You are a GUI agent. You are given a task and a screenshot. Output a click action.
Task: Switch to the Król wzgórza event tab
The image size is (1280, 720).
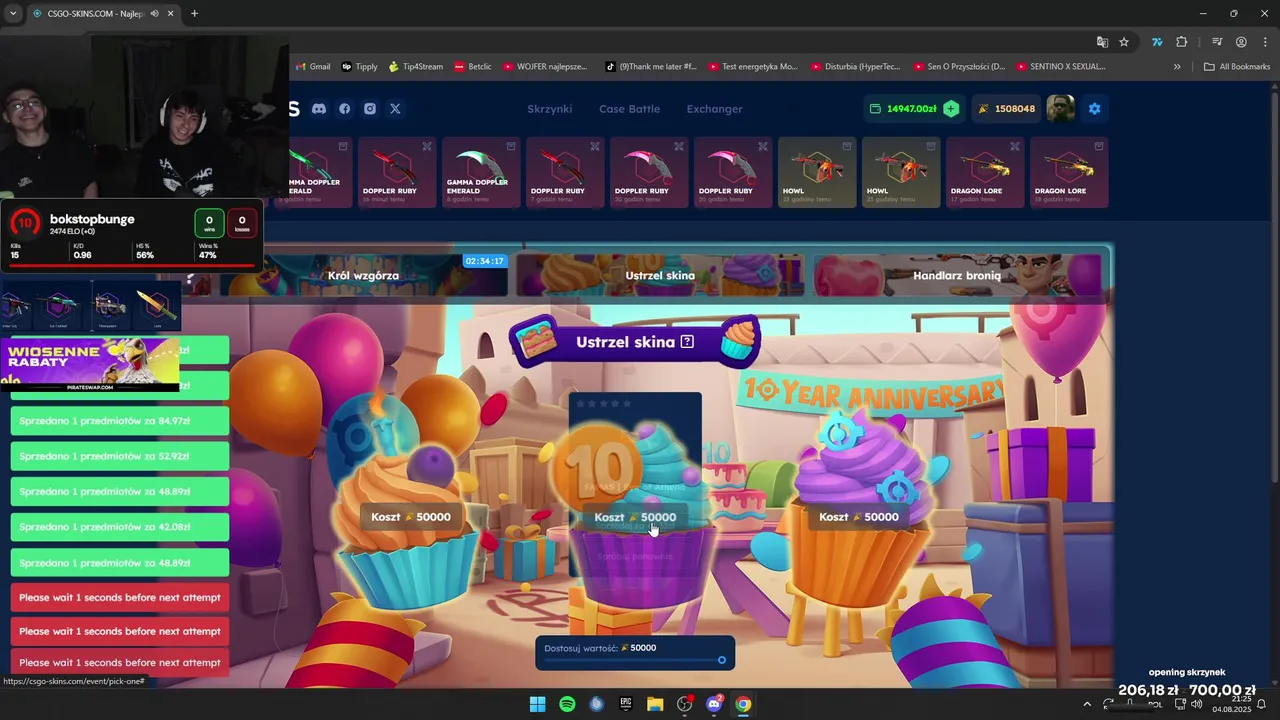point(363,275)
